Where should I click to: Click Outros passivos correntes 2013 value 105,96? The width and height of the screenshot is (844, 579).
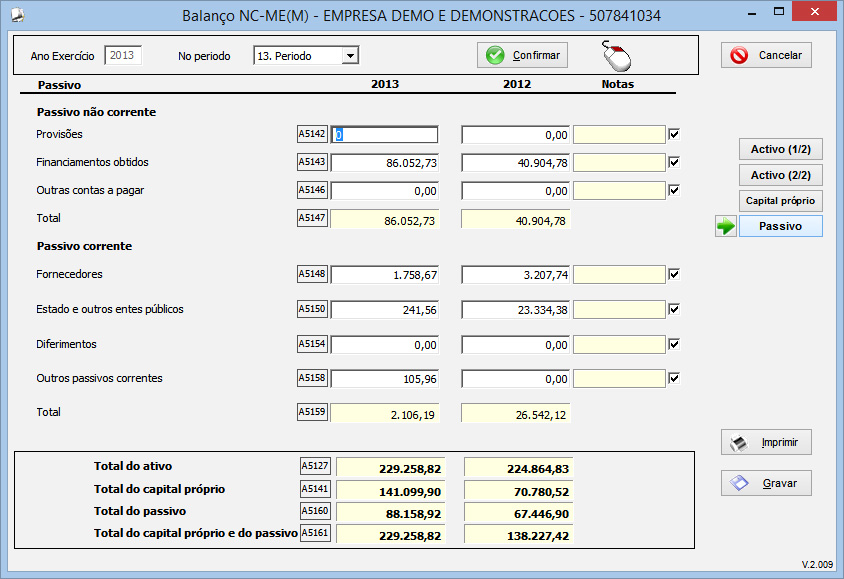tap(385, 379)
